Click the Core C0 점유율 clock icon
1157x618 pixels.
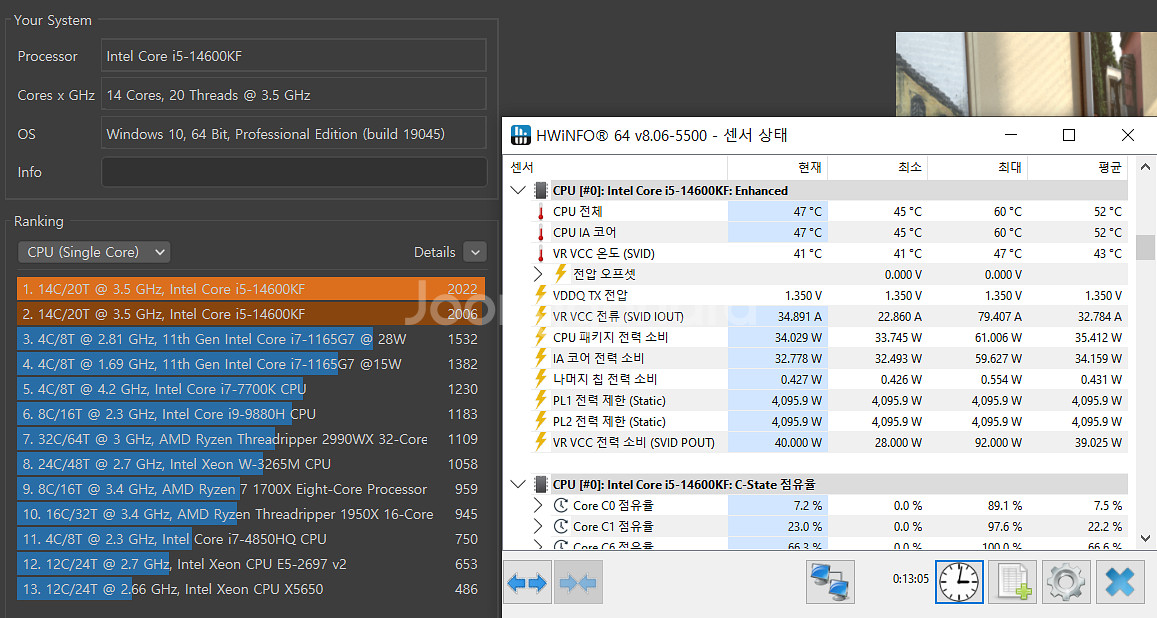pos(561,505)
